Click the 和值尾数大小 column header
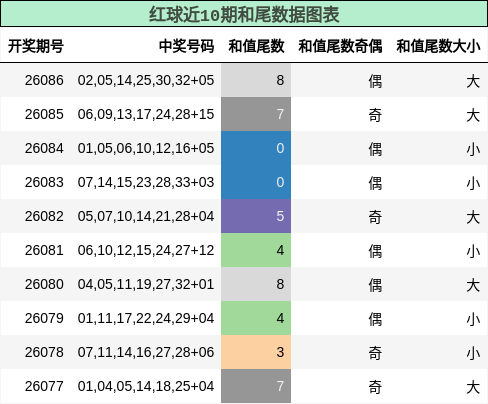This screenshot has height=404, width=488. 438,46
